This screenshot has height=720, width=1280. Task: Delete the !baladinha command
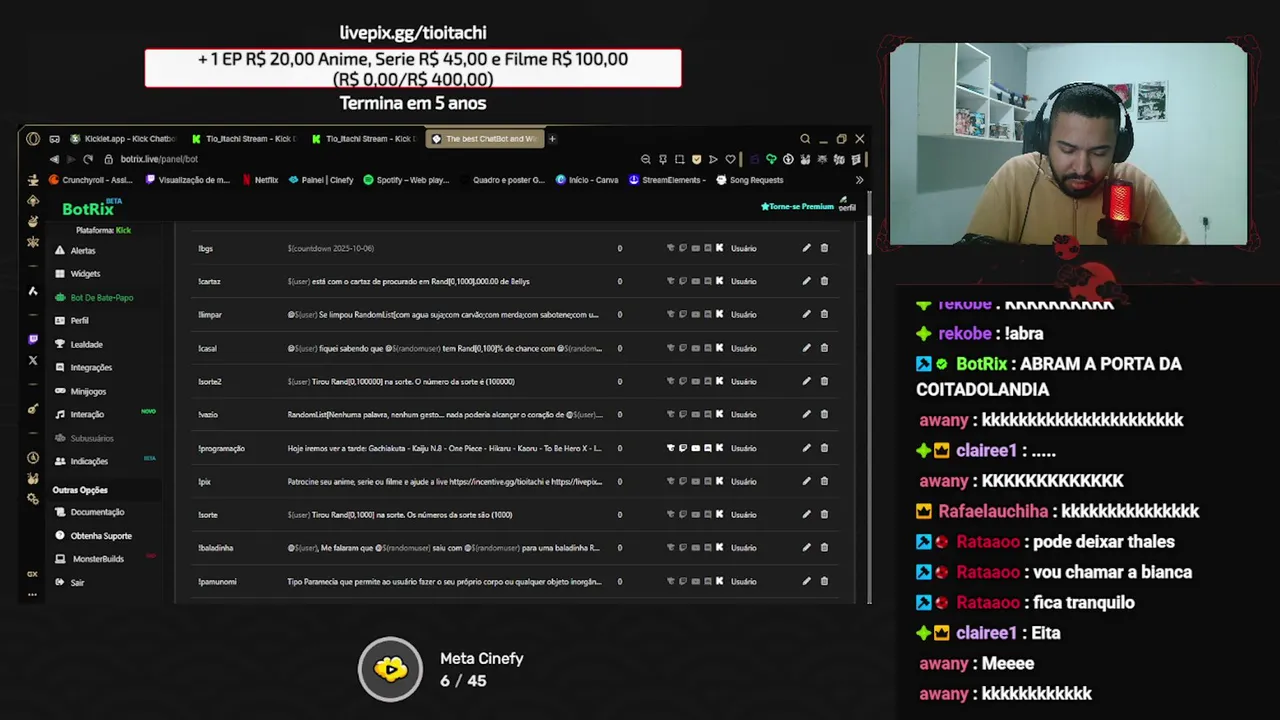pyautogui.click(x=824, y=548)
